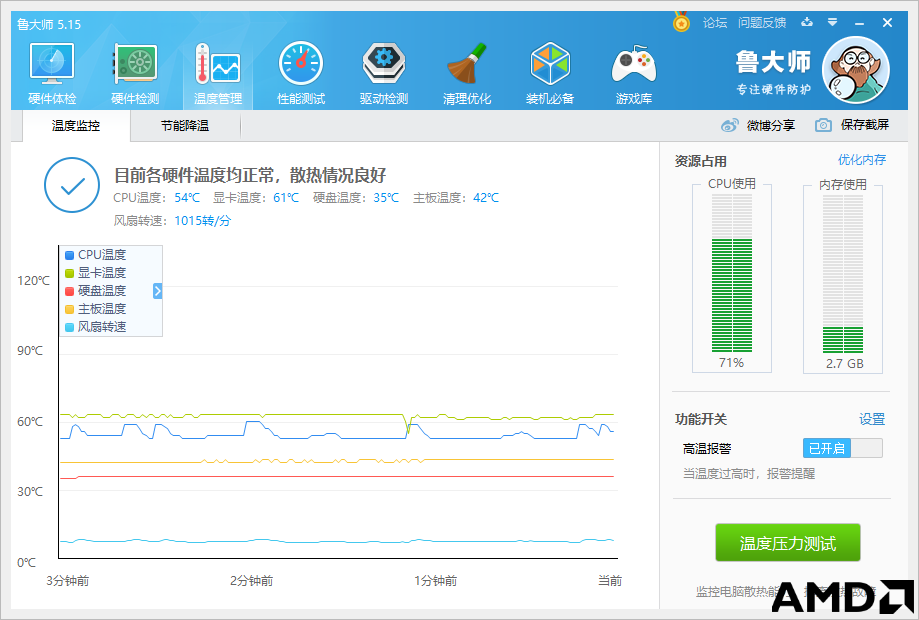The height and width of the screenshot is (620, 919).
Task: Click the skin/theme icon in title bar
Action: (807, 22)
